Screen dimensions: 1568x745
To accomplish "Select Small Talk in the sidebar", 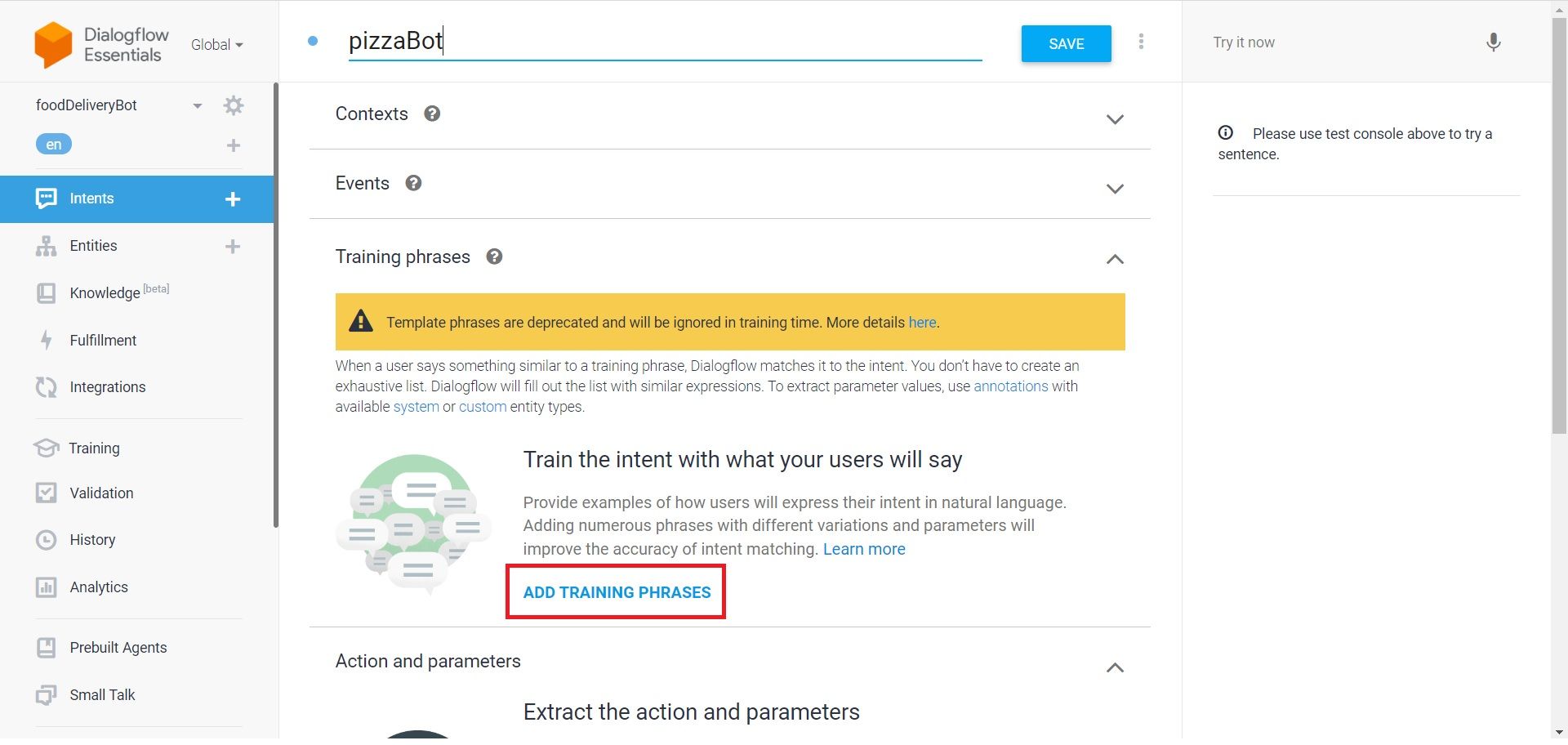I will point(101,694).
